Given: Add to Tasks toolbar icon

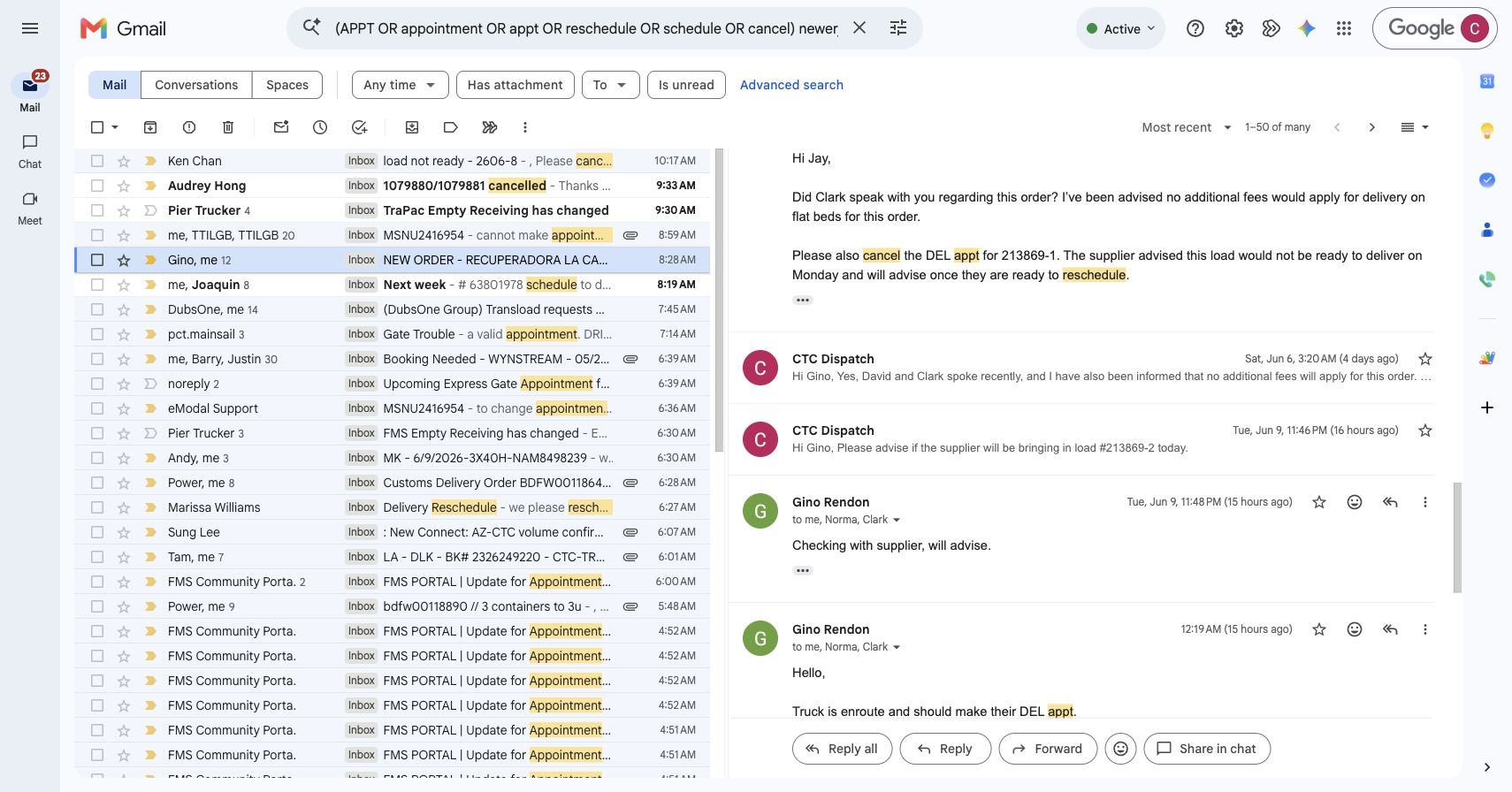Looking at the screenshot, I should click(359, 127).
